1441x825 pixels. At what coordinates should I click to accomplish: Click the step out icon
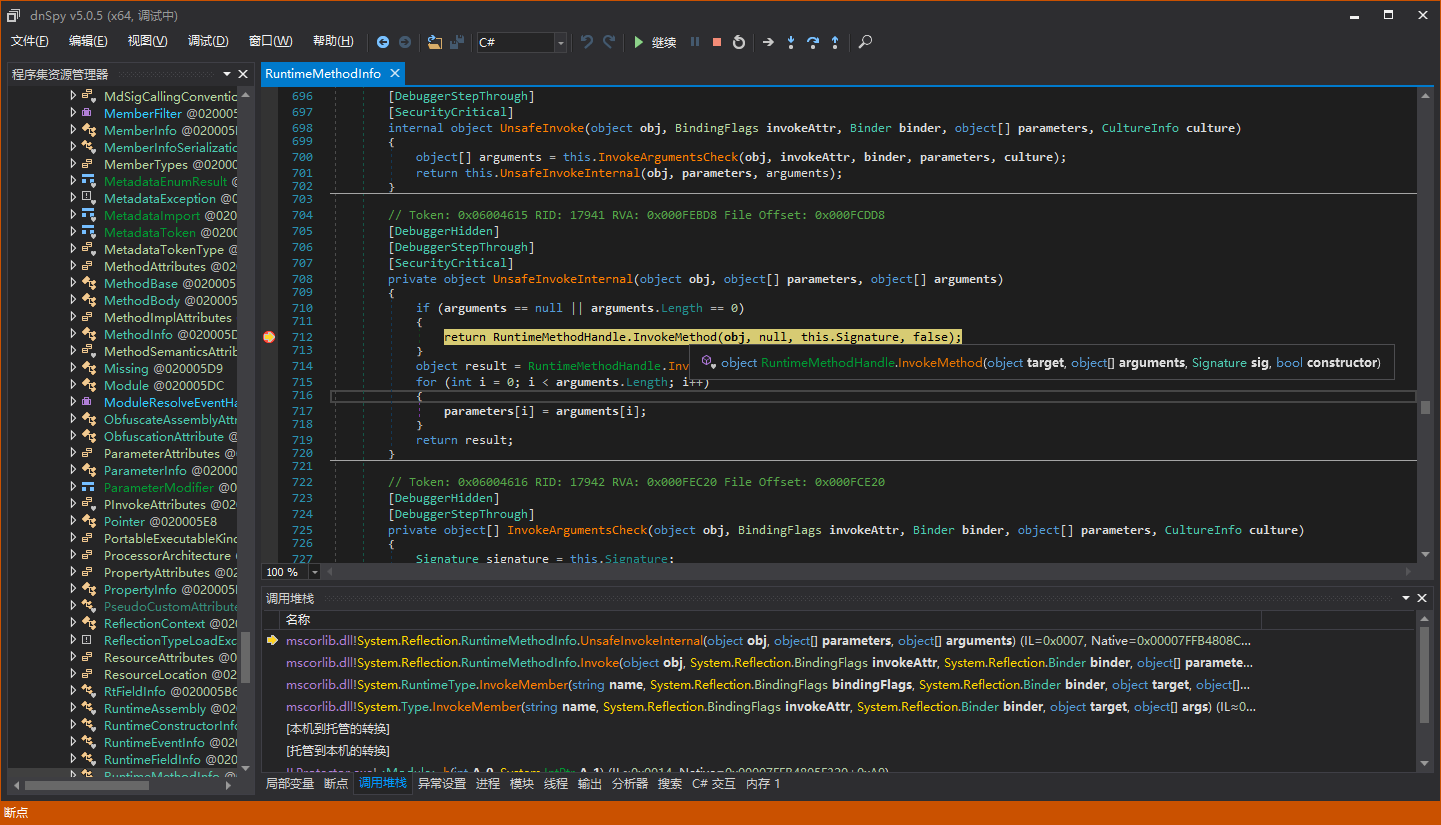[x=835, y=42]
